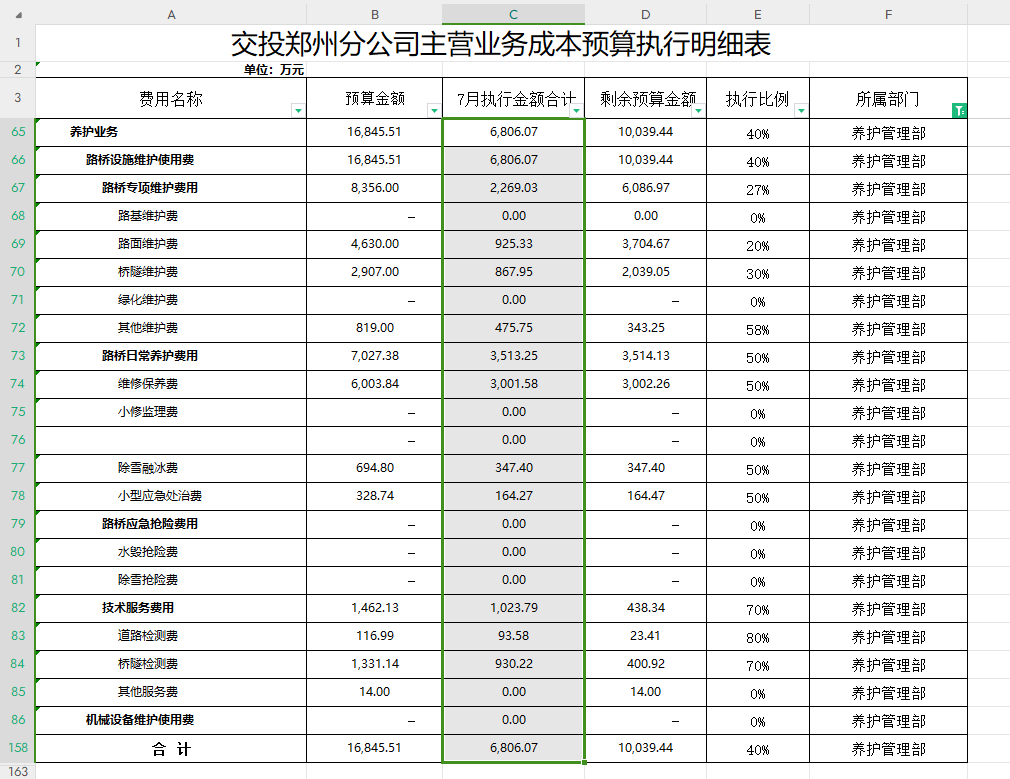Click execution ratio 58%

click(758, 328)
